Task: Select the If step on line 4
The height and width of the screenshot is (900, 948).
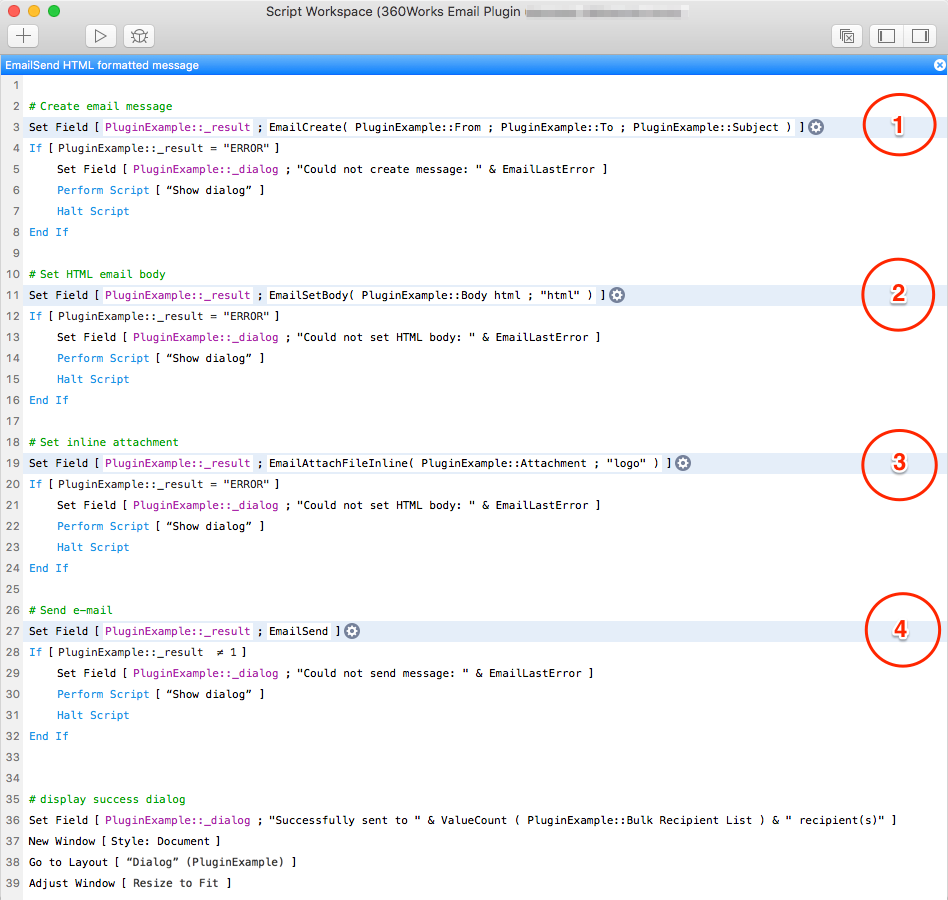Action: 154,148
